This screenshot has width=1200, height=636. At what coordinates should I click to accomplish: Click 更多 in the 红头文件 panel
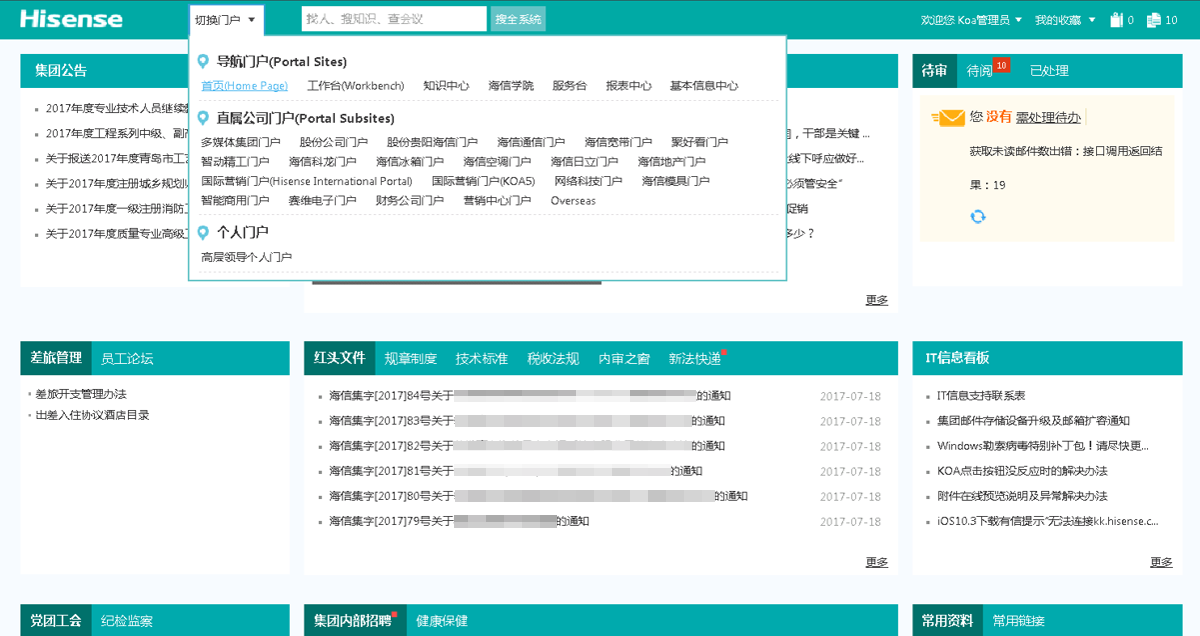877,562
